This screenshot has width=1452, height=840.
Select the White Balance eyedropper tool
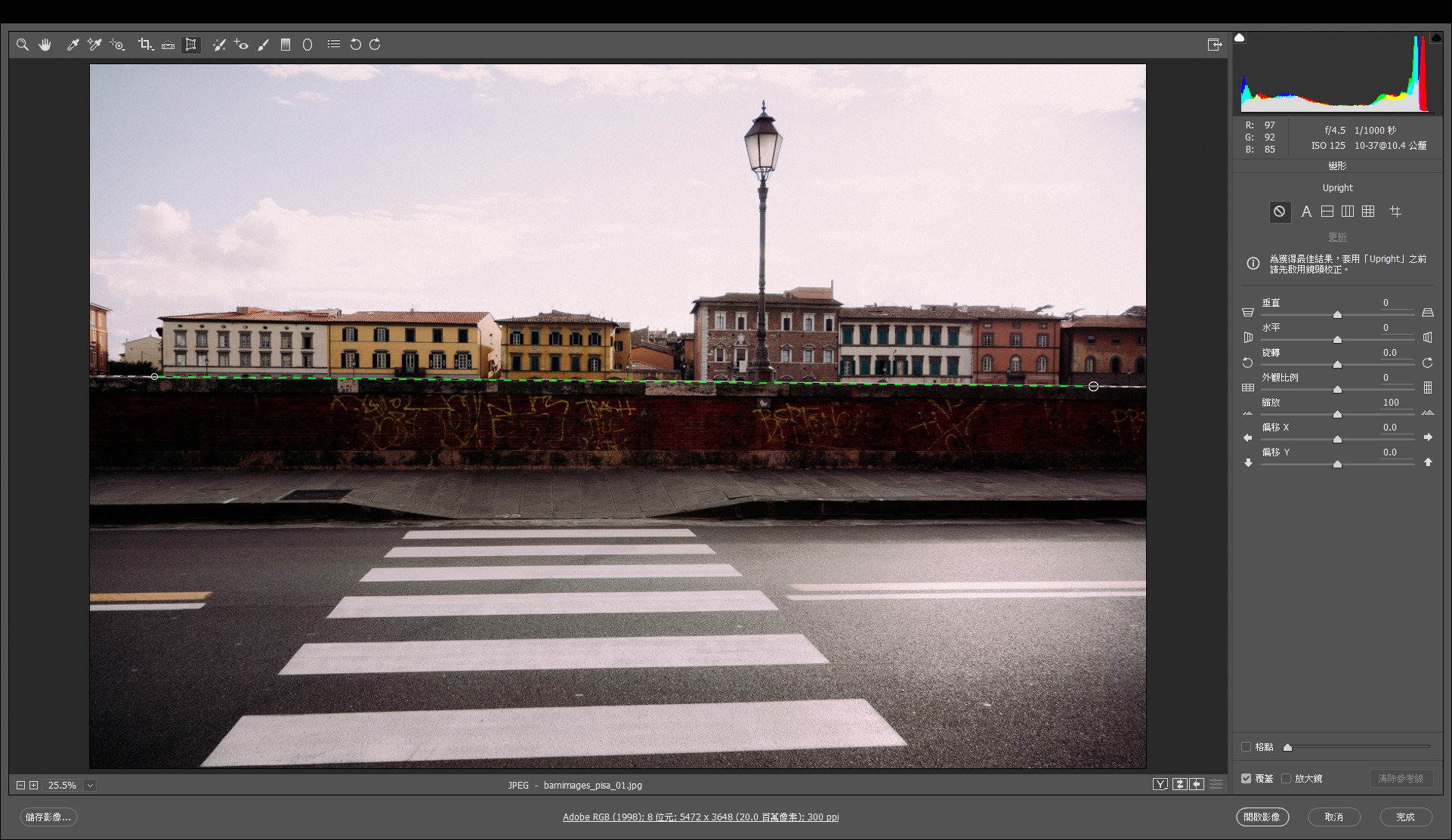coord(73,45)
